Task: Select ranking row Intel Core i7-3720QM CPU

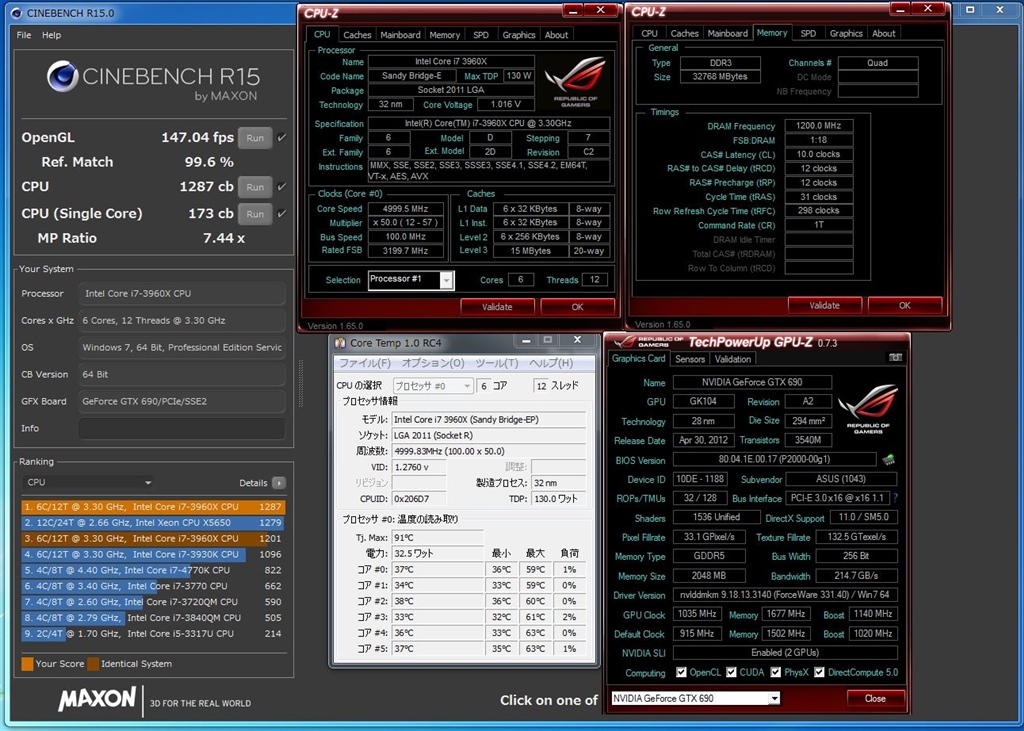Action: coord(153,602)
